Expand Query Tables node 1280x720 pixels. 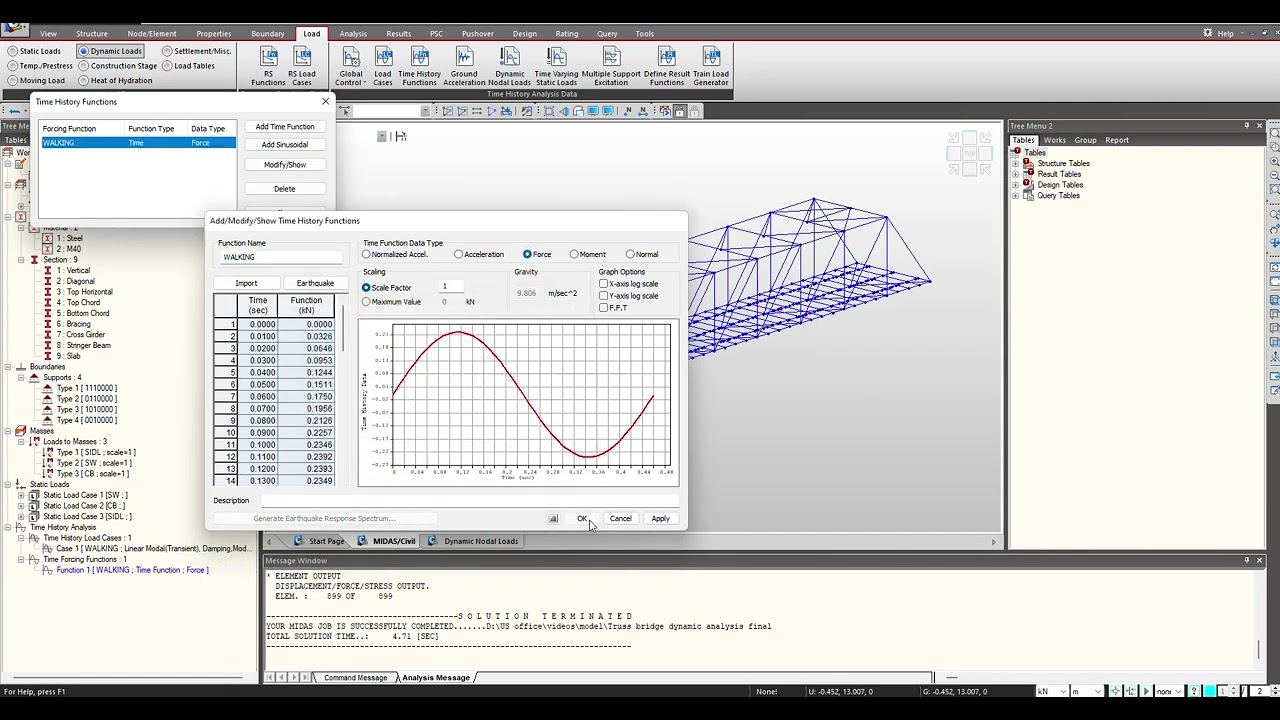pos(1016,196)
